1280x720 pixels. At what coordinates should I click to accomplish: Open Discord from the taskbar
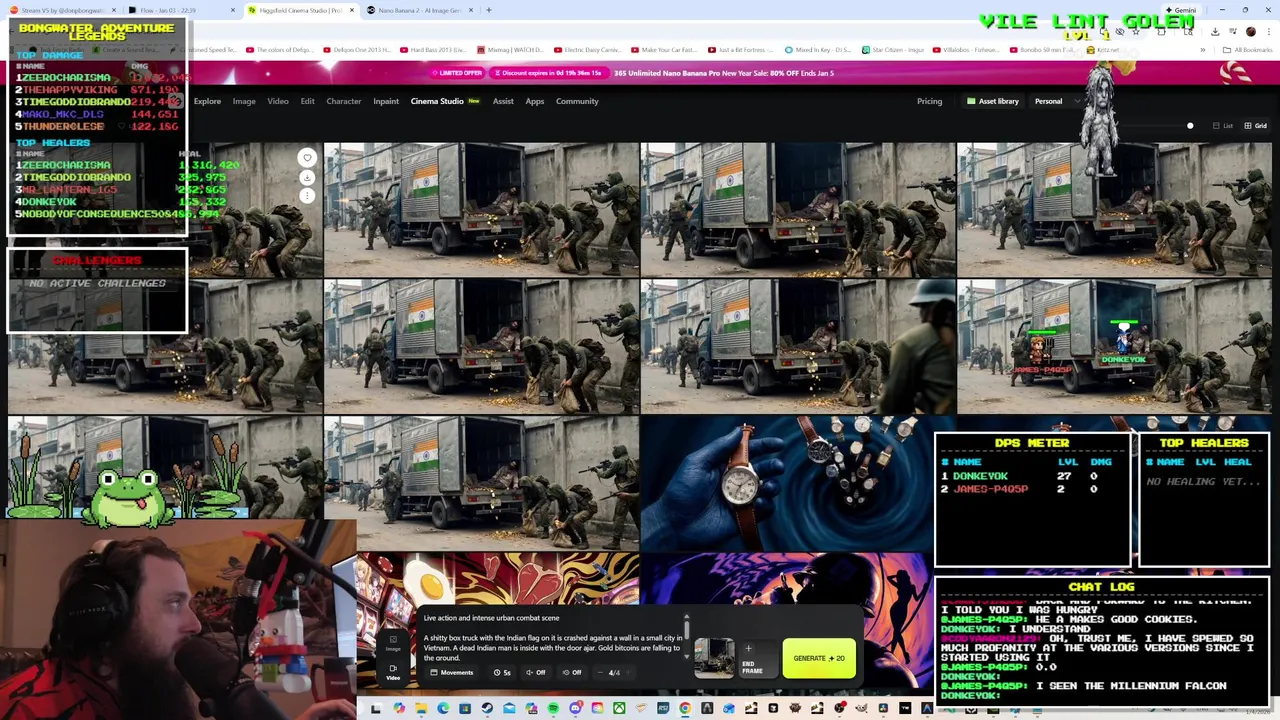point(576,708)
